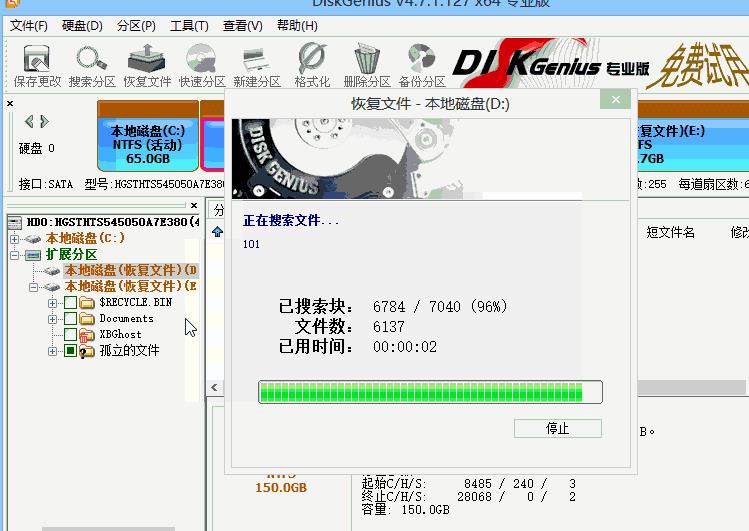
Task: Check the $RECYCLE.BIN folder checkbox
Action: tap(70, 302)
